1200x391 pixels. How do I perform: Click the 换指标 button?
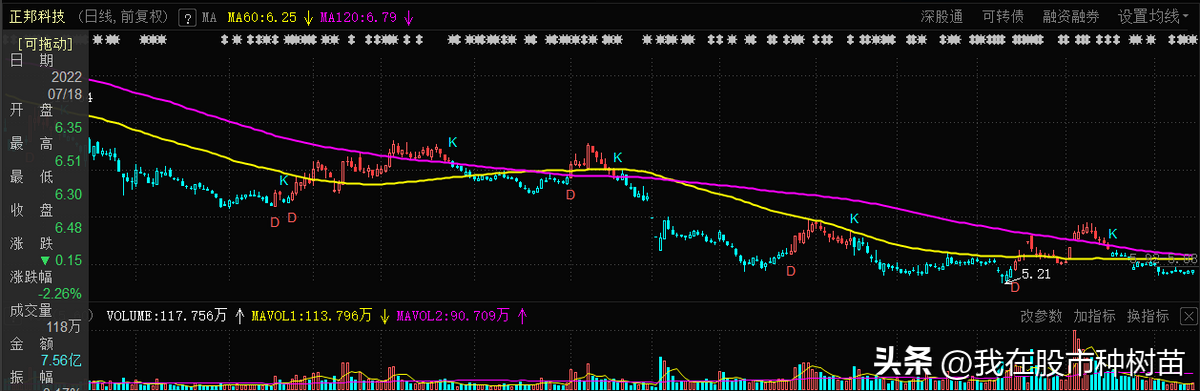(1148, 316)
